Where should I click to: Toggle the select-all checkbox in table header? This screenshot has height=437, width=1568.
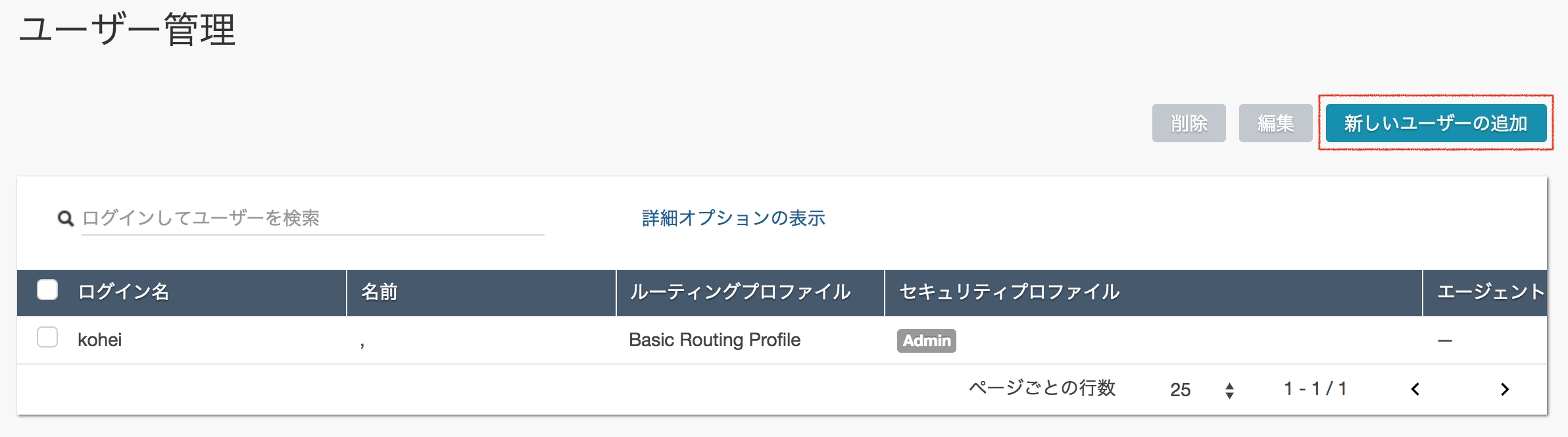pos(47,290)
